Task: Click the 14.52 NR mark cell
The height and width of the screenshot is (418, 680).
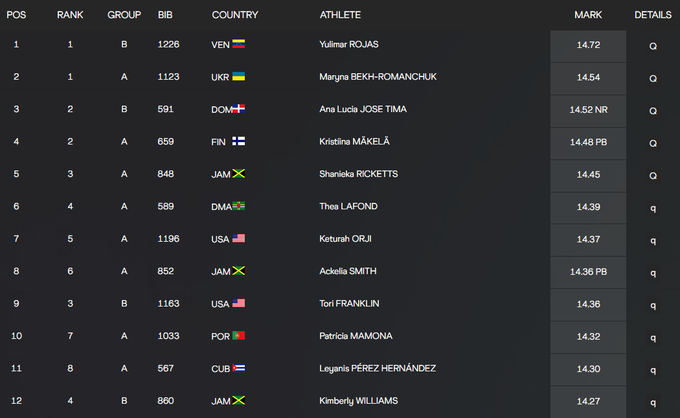Action: [588, 109]
